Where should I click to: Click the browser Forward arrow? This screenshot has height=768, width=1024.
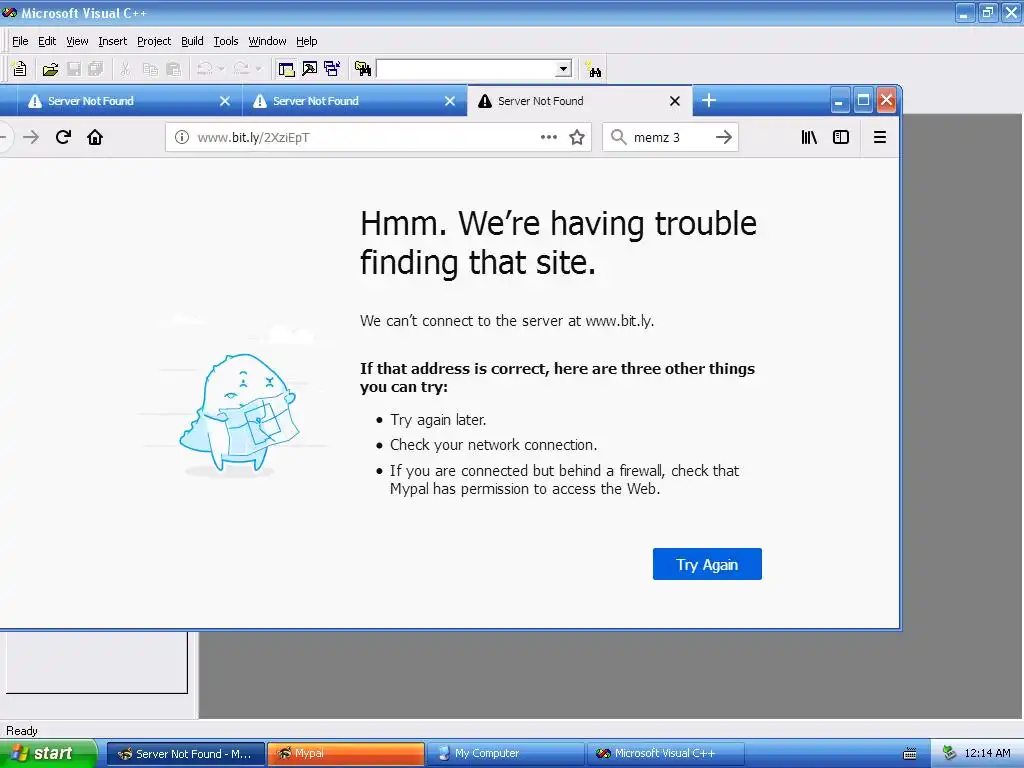click(31, 137)
